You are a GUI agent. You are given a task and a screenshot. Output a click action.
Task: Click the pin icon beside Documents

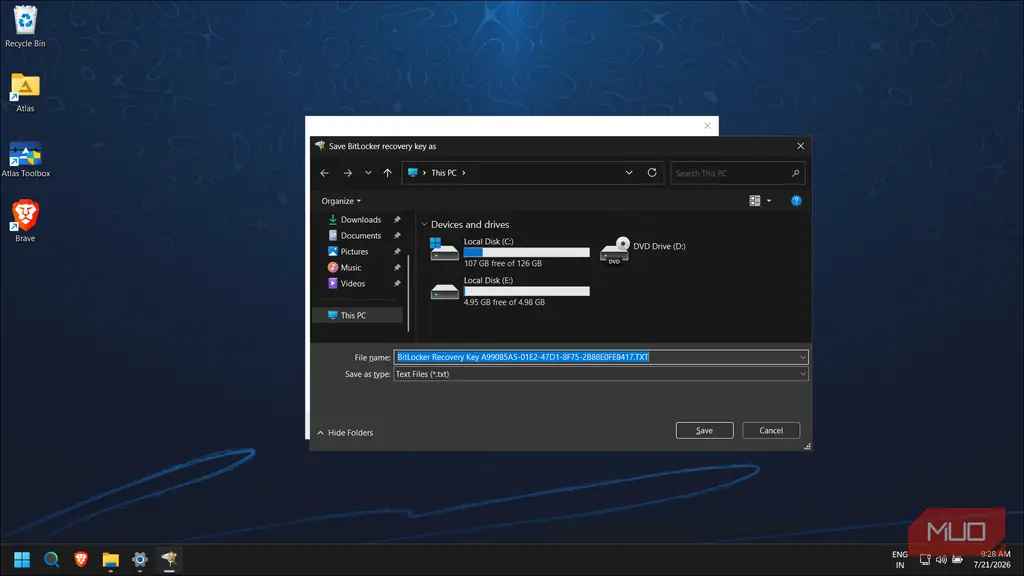[x=397, y=236]
